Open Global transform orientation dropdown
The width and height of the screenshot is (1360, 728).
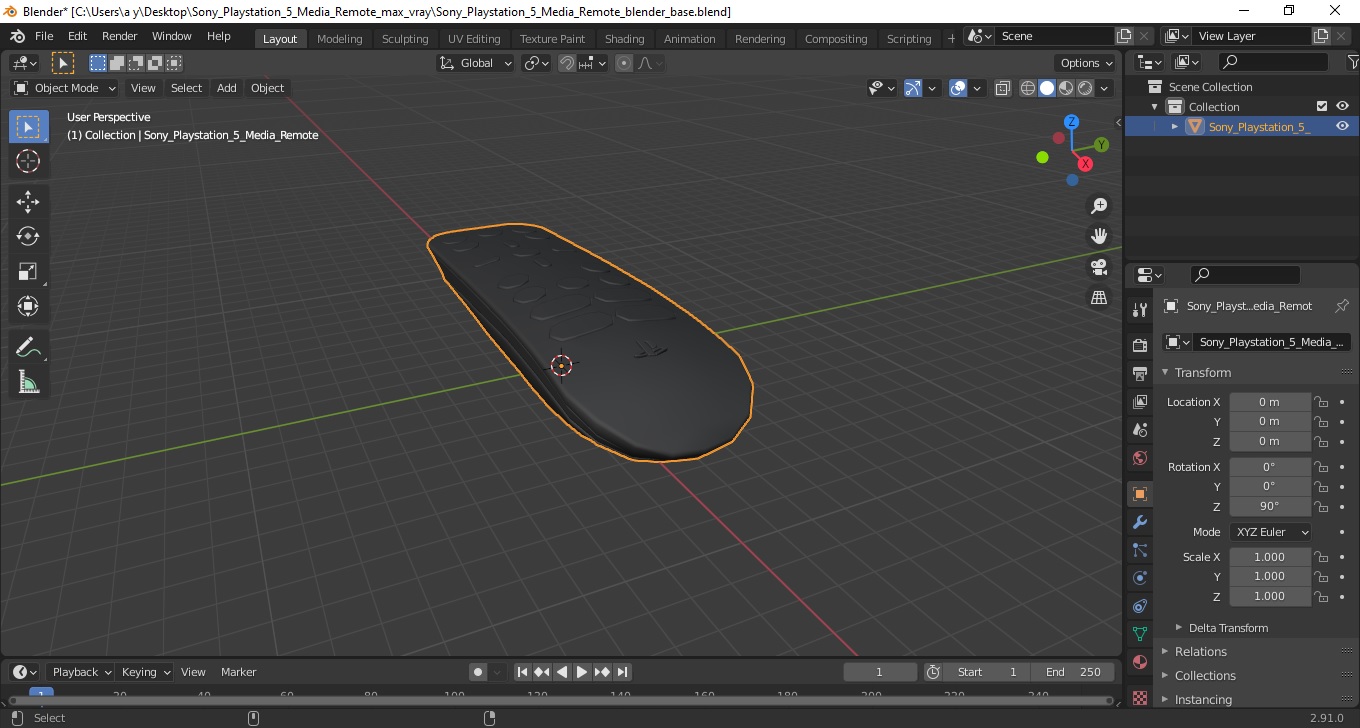coord(476,63)
